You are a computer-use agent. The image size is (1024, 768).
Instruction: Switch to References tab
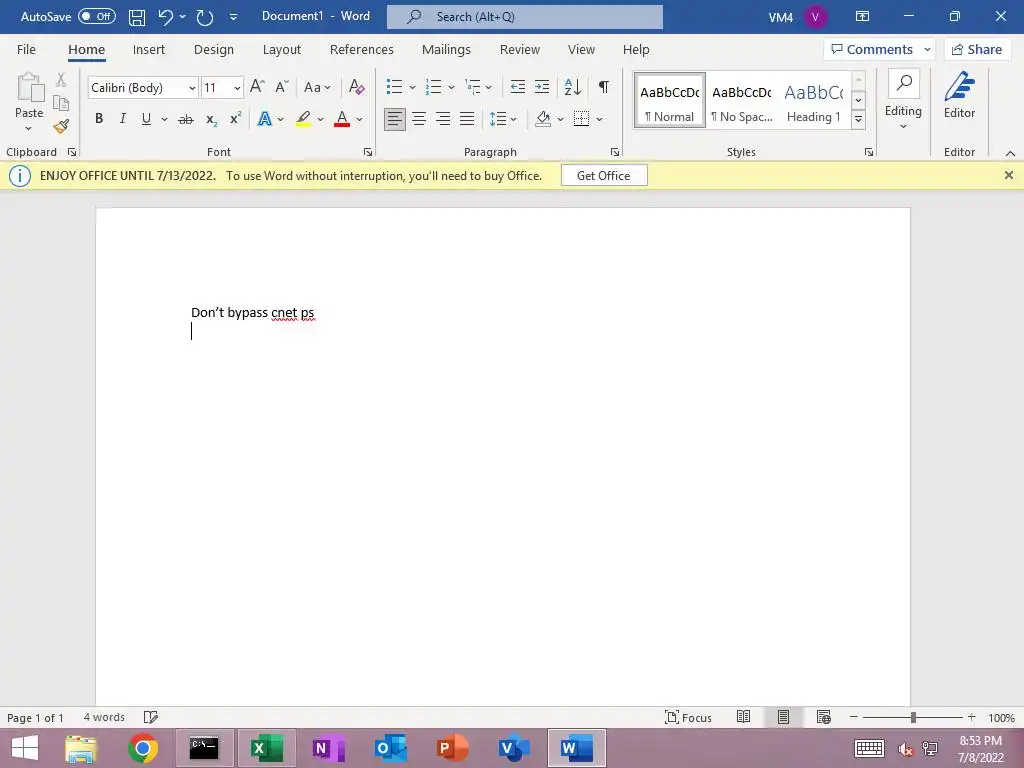361,50
